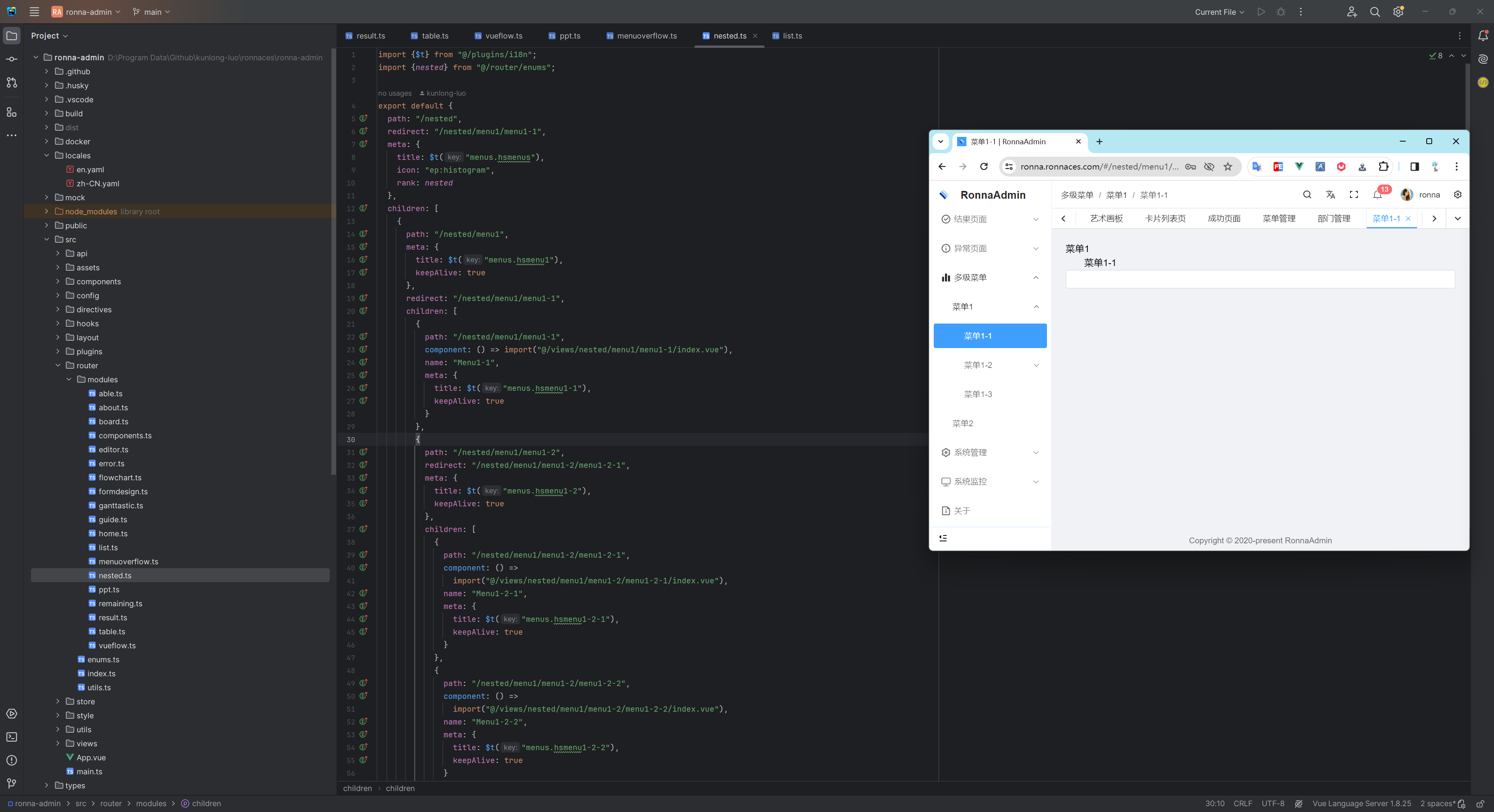
Task: Click the RonnaAdmin logo icon in browser
Action: (x=943, y=194)
